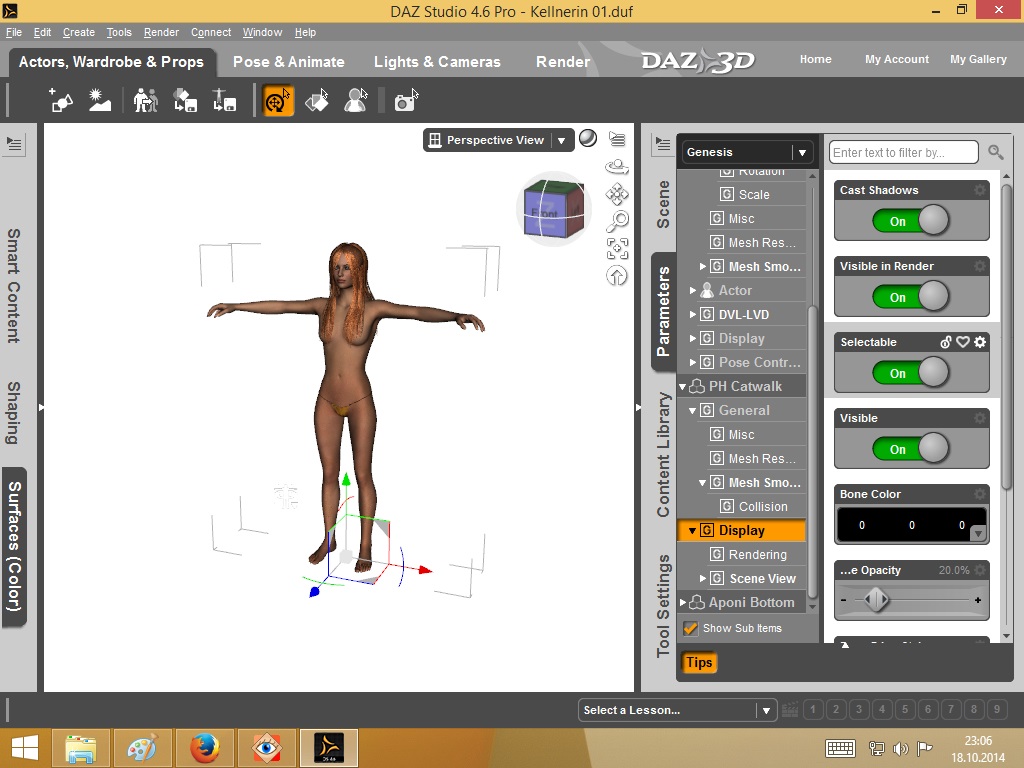
Task: Select the Universal tool (orange icon)
Action: 278,101
